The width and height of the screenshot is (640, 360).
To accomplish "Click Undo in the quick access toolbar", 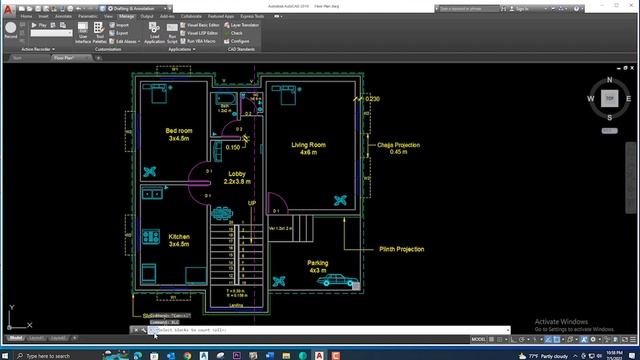I will (x=78, y=9).
